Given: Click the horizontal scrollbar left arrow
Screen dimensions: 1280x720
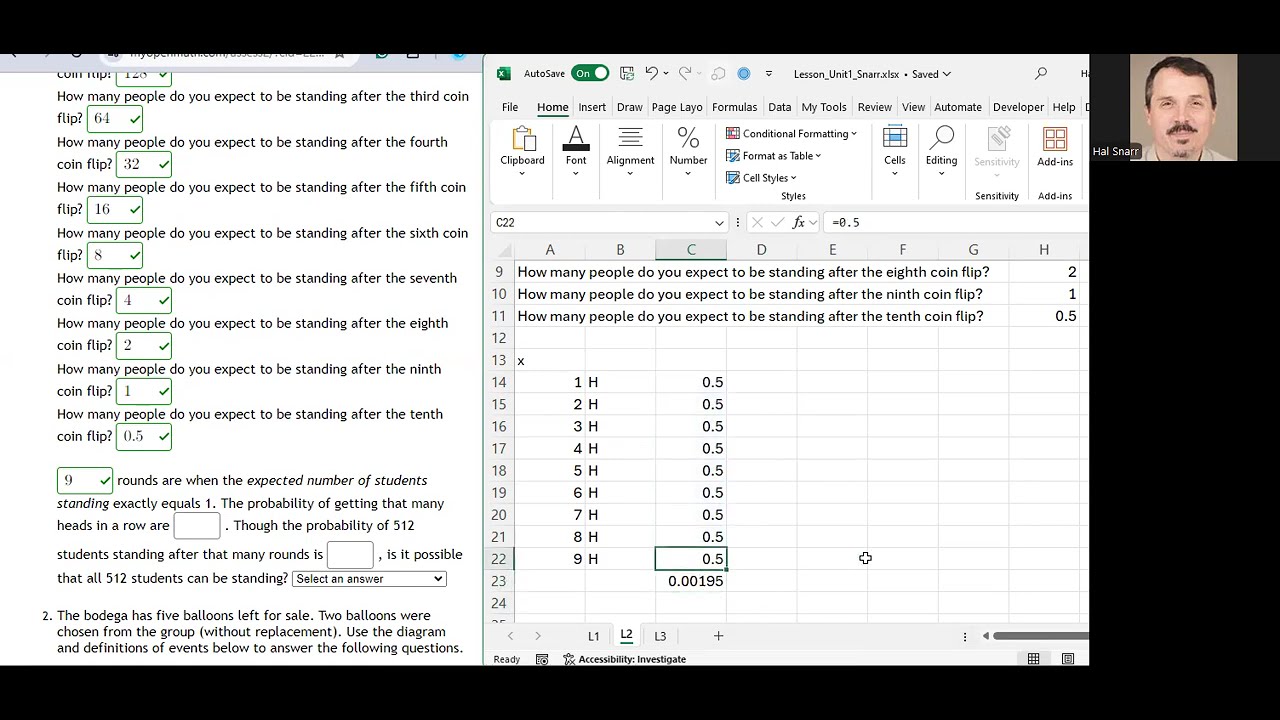Looking at the screenshot, I should [985, 636].
